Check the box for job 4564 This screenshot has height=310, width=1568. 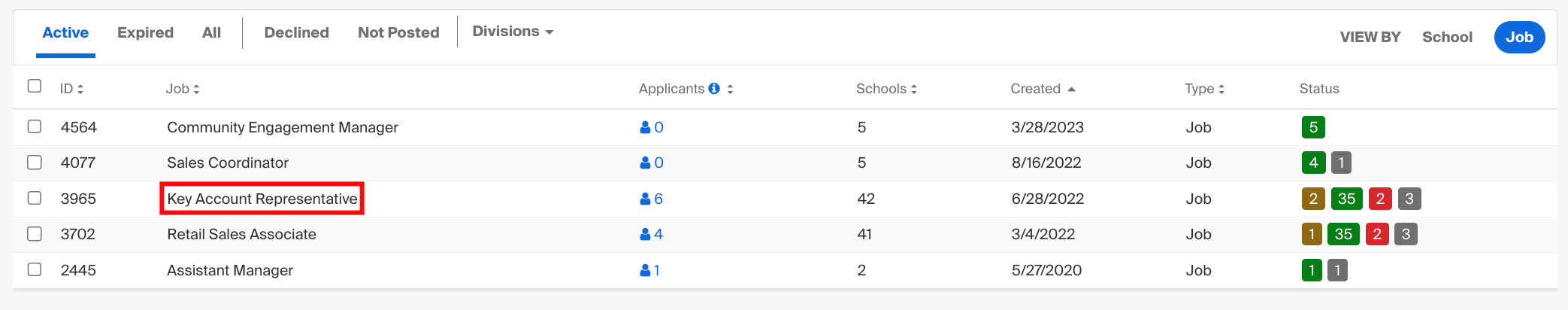(35, 126)
